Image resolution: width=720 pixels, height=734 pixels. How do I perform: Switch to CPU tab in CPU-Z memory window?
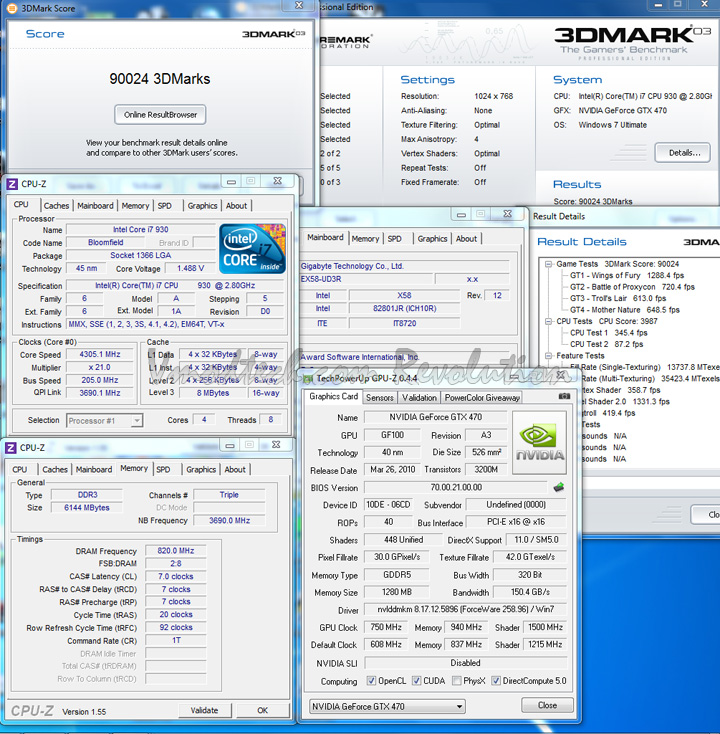point(20,469)
